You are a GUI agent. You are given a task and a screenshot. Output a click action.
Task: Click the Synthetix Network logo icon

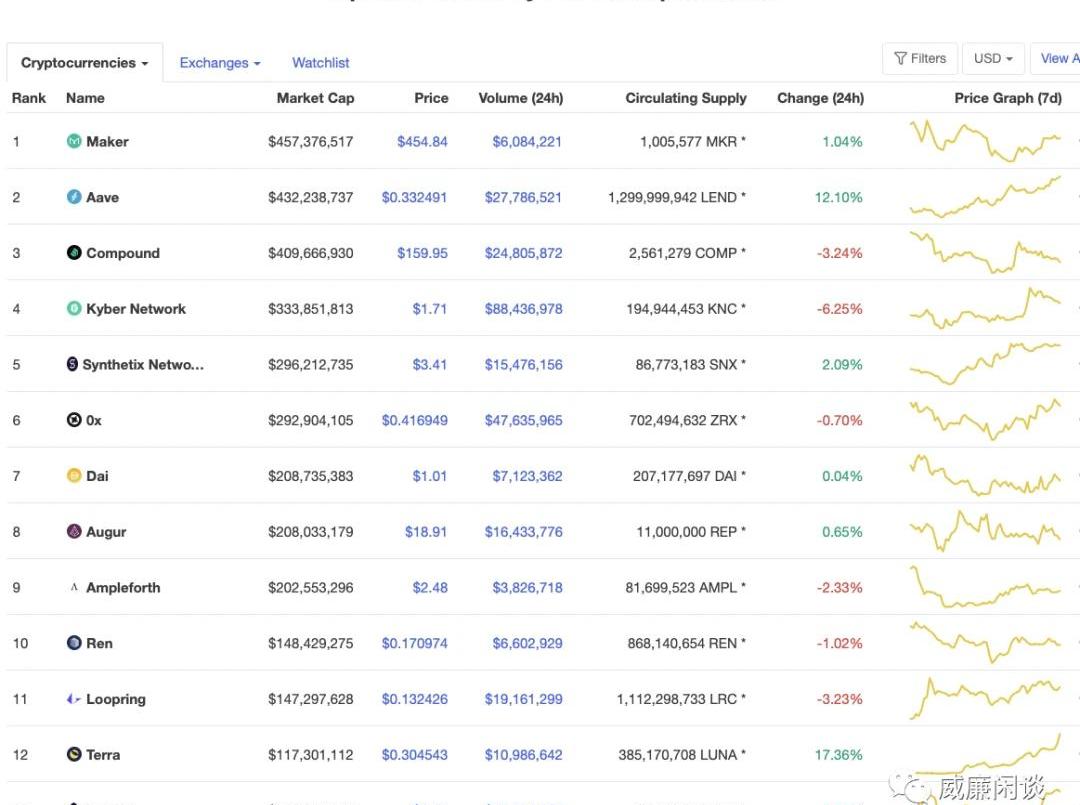72,364
